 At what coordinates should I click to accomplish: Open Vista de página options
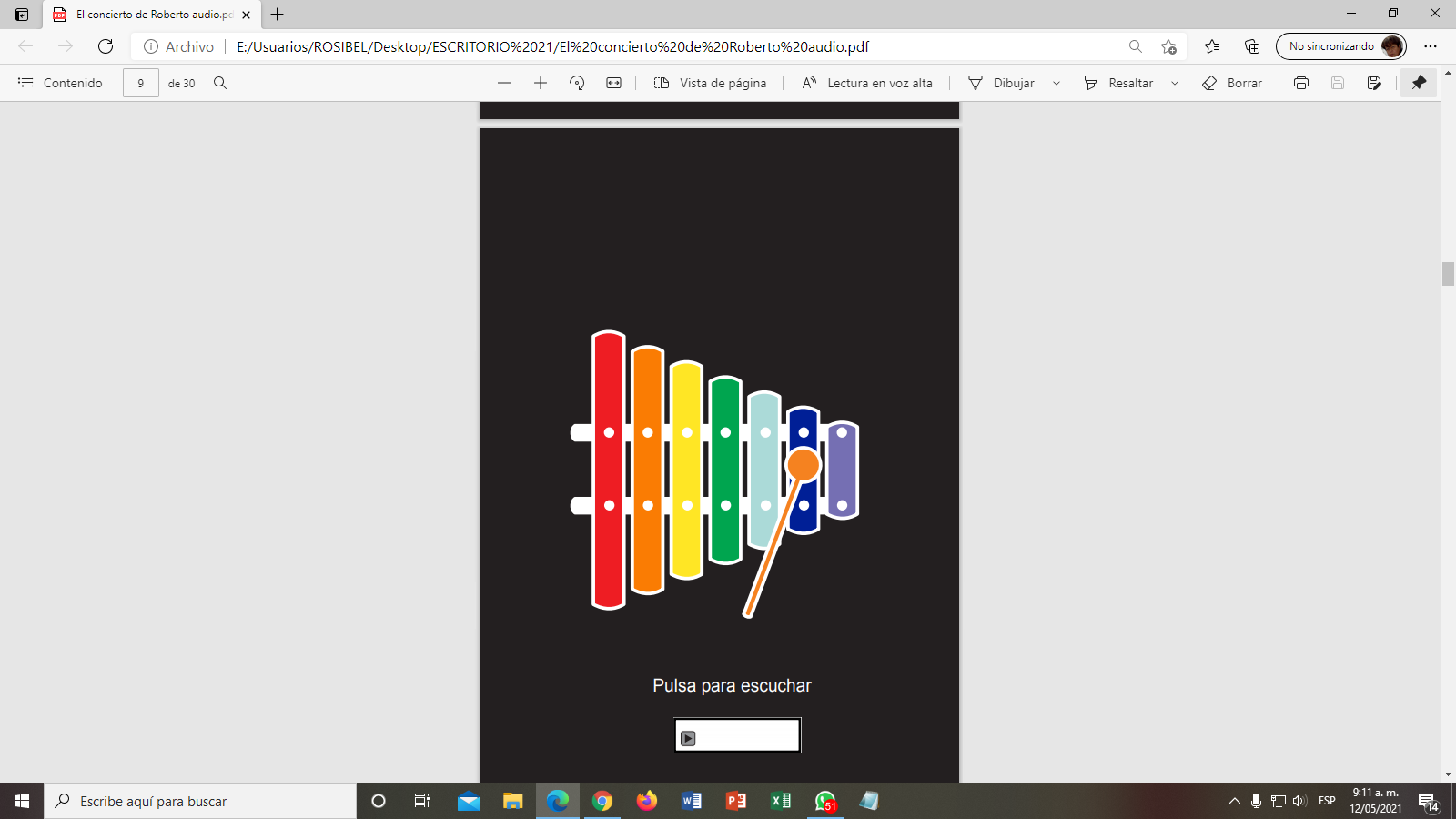coord(710,83)
